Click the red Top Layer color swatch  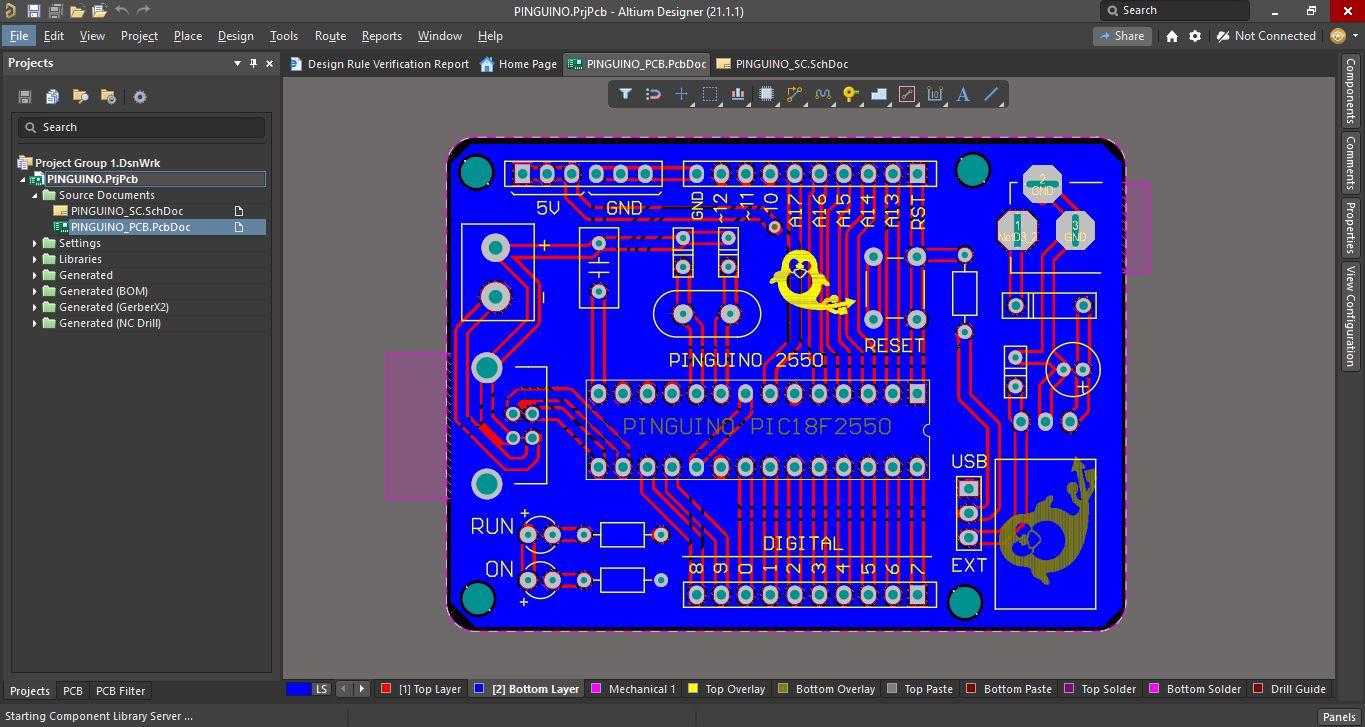(x=385, y=689)
